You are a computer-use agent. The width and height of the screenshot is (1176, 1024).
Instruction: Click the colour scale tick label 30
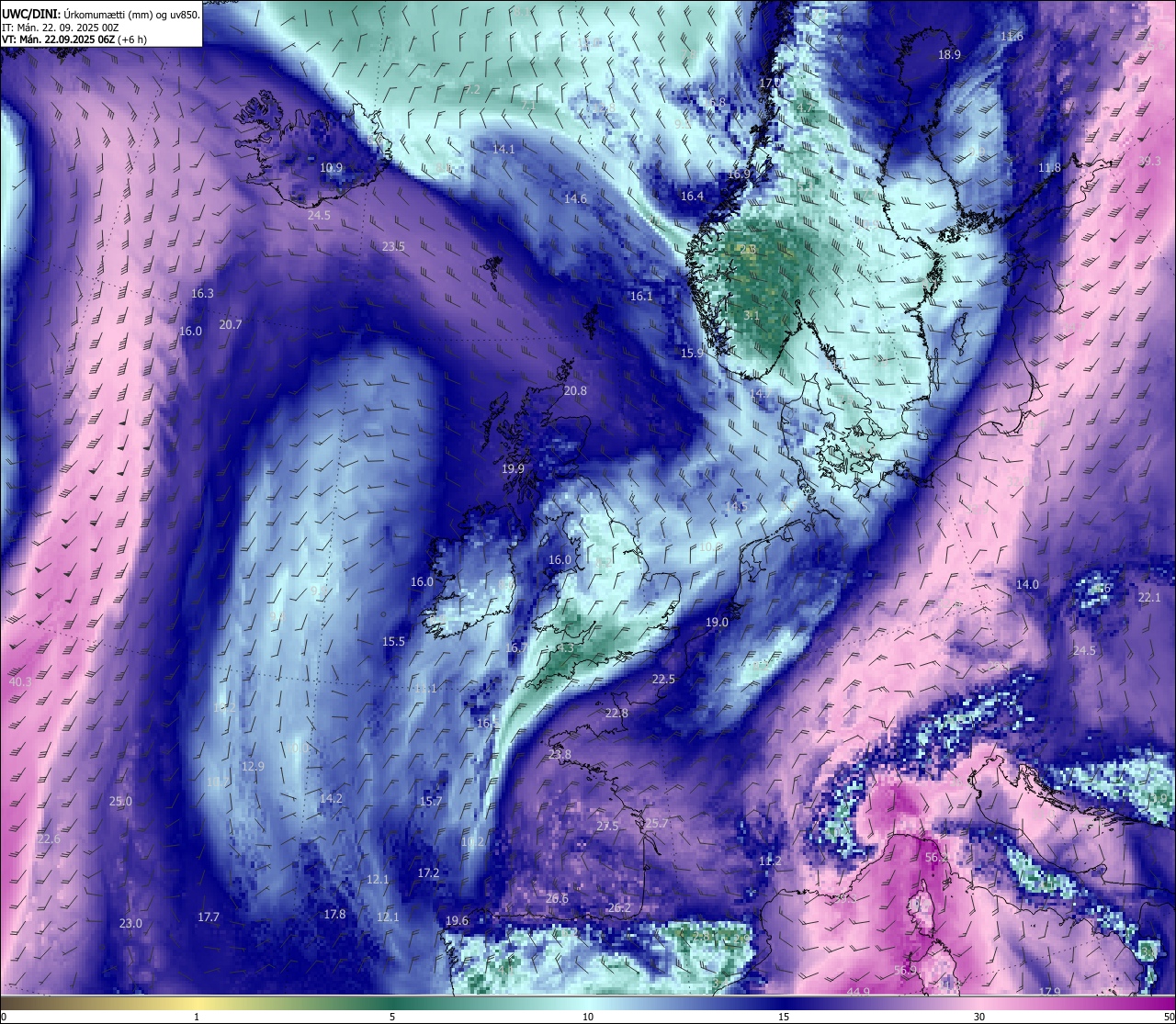pos(979,1017)
